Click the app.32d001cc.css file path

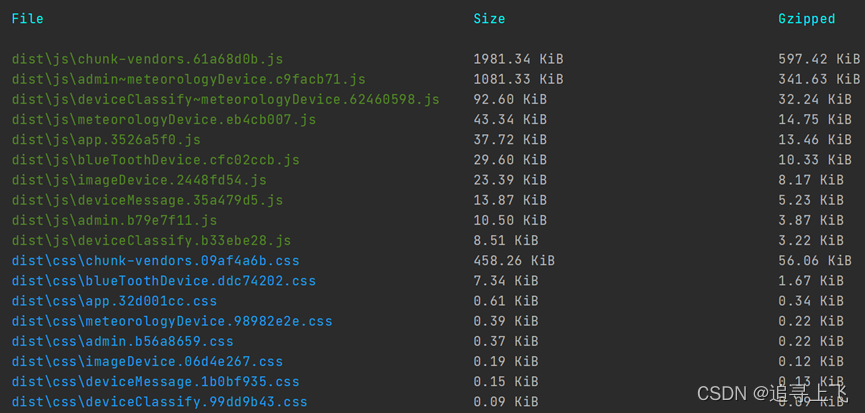tap(114, 301)
